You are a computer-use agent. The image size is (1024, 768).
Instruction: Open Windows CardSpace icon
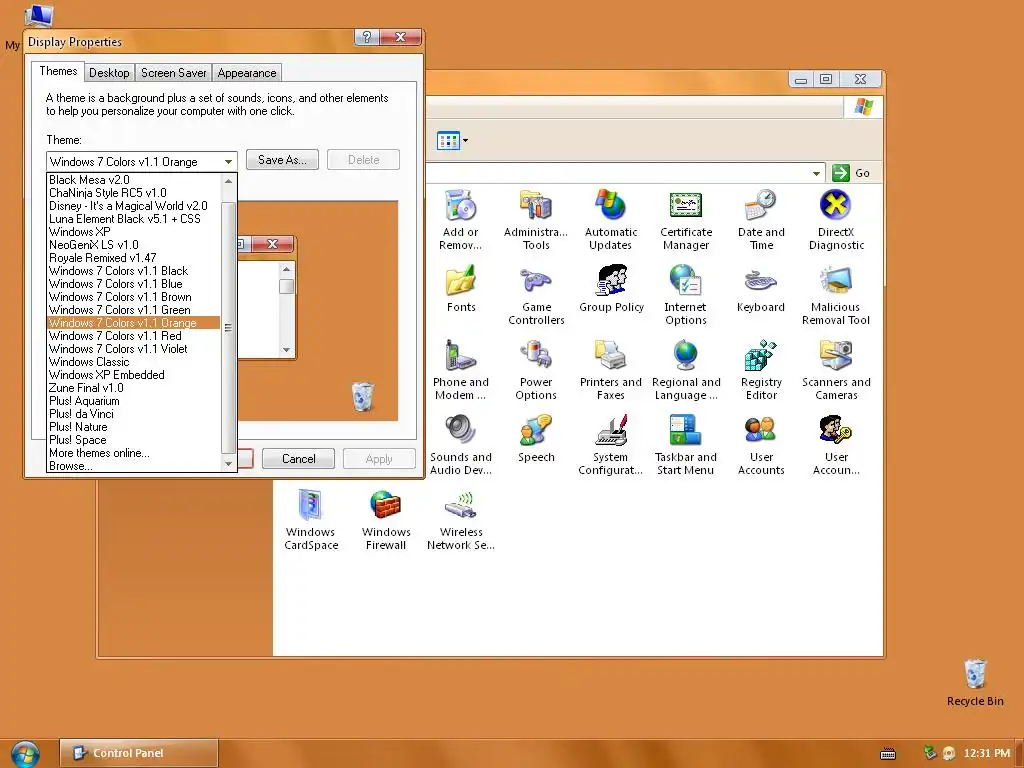[311, 520]
